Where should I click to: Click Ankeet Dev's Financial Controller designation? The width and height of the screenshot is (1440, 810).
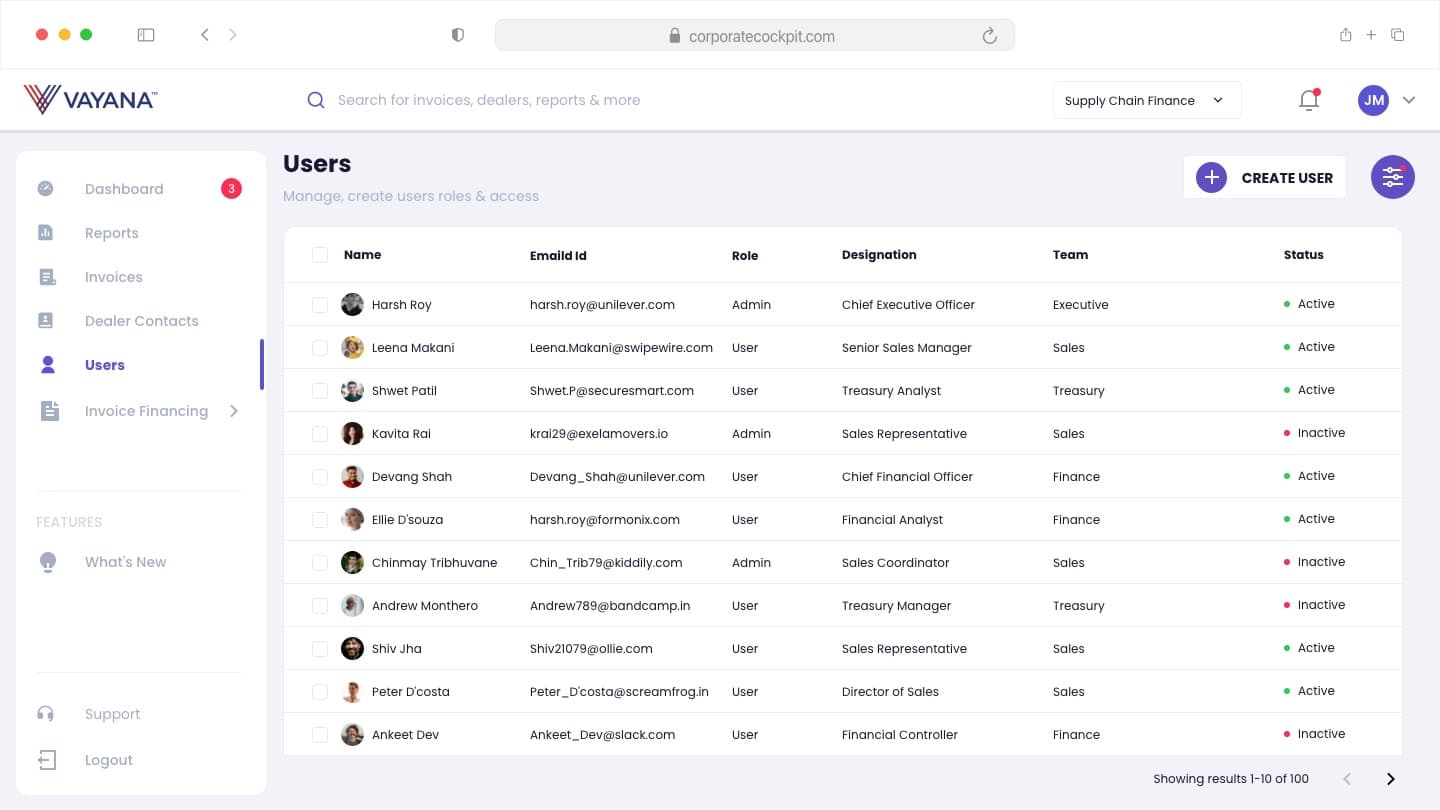pyautogui.click(x=900, y=735)
